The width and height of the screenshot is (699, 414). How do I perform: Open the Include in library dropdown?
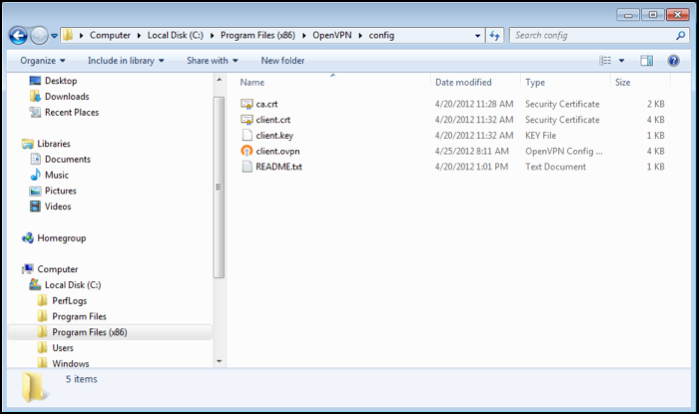click(x=125, y=60)
